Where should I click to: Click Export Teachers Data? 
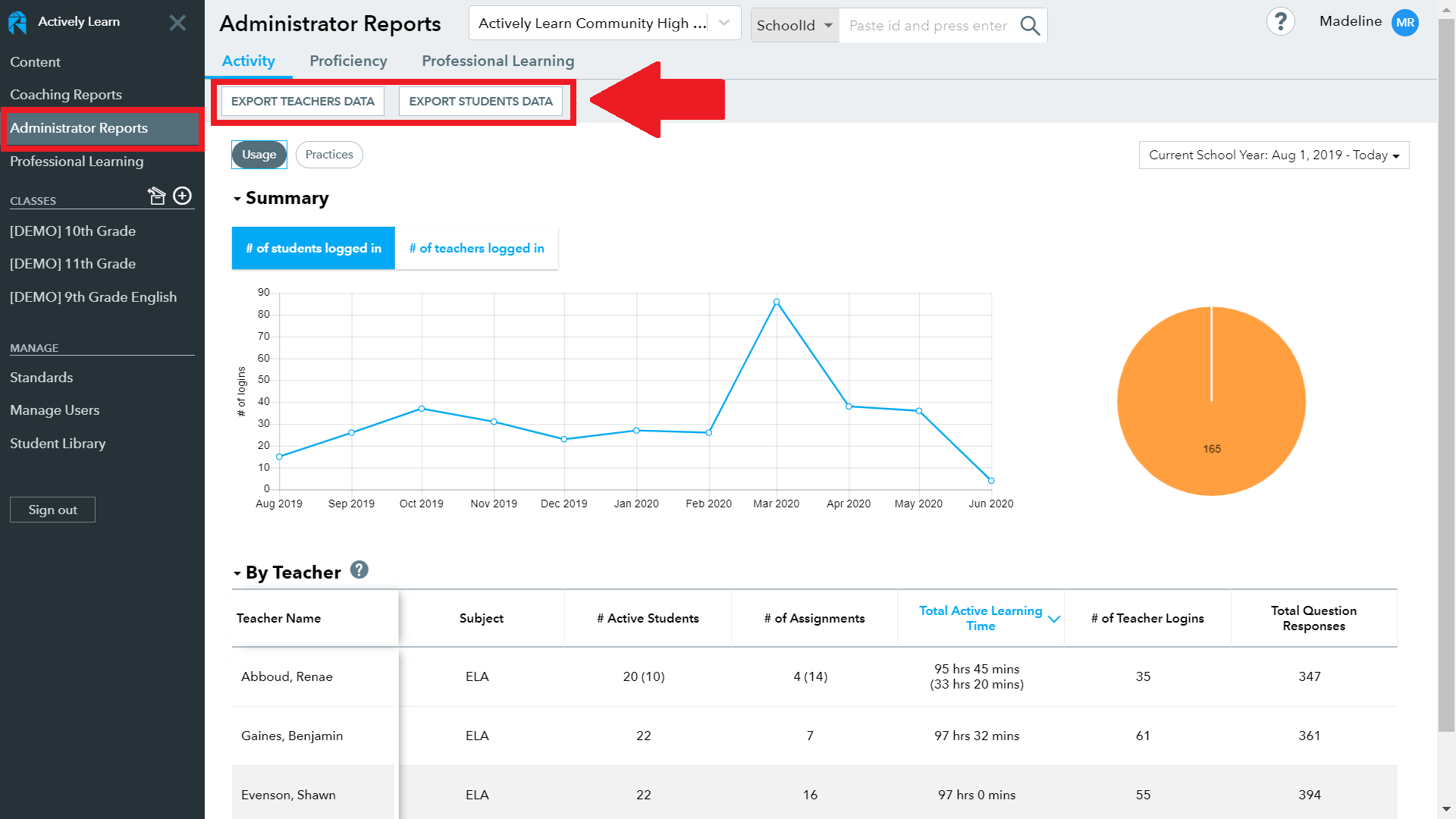tap(301, 101)
